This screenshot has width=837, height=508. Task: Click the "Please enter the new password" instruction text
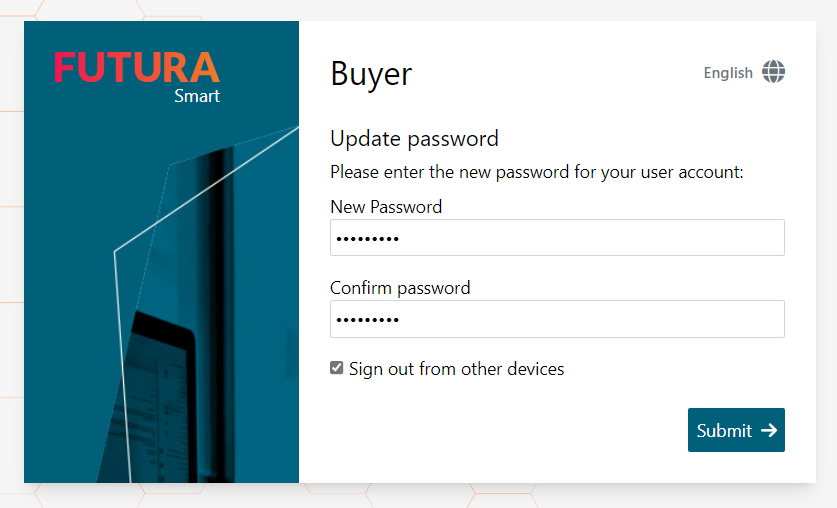[537, 172]
